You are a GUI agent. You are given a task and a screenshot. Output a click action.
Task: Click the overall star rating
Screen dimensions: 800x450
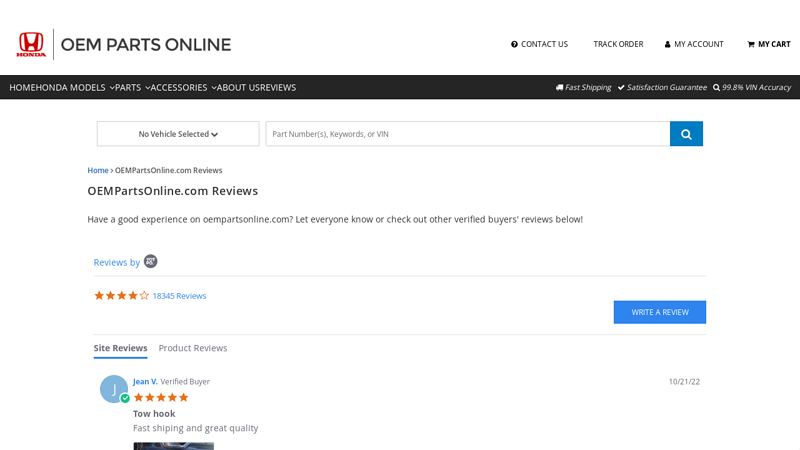(x=121, y=296)
